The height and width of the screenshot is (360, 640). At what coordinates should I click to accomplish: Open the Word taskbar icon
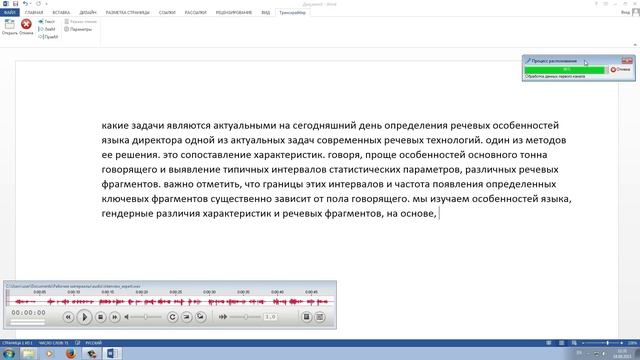[112, 353]
